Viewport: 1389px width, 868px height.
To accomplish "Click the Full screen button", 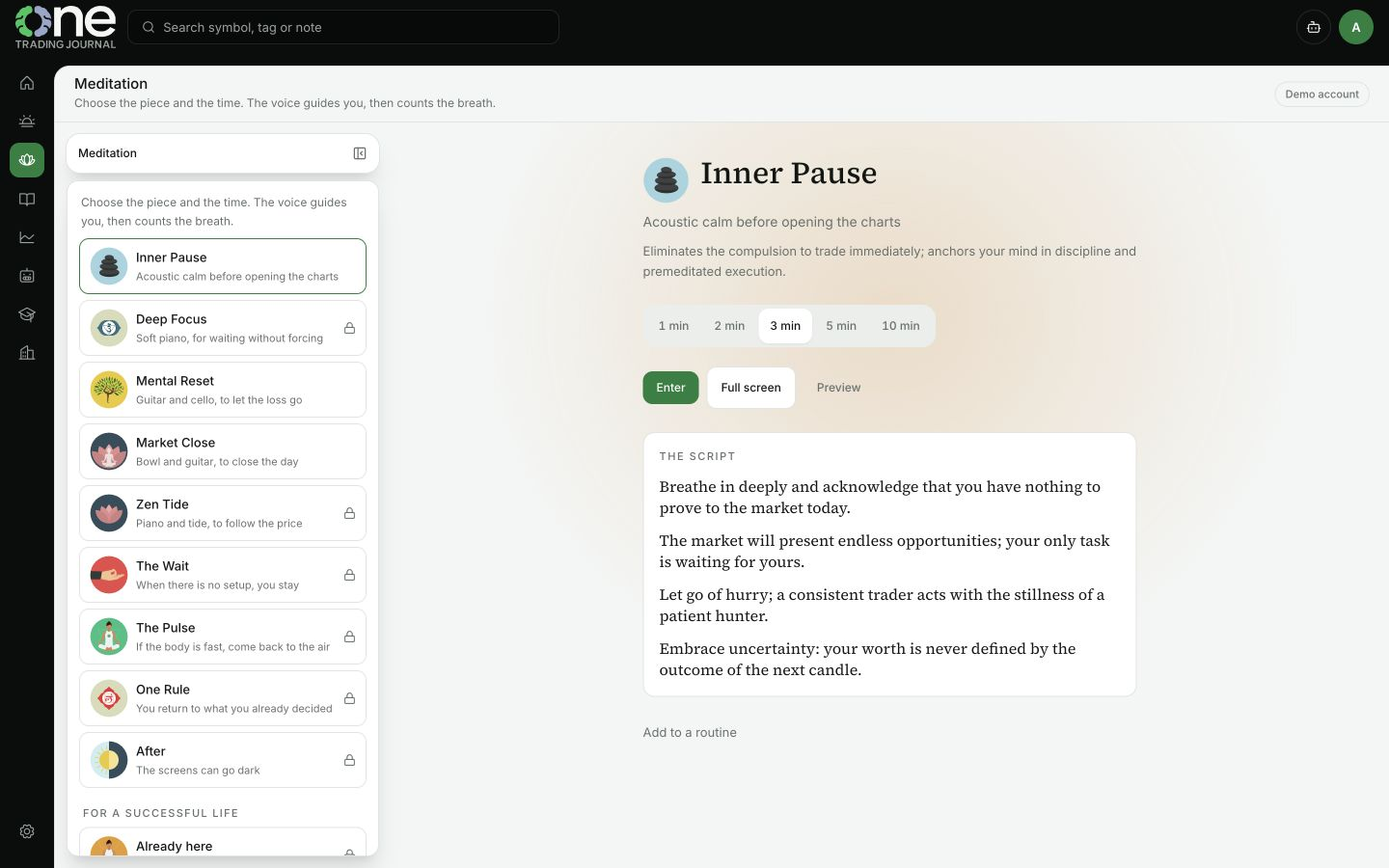I will (750, 388).
